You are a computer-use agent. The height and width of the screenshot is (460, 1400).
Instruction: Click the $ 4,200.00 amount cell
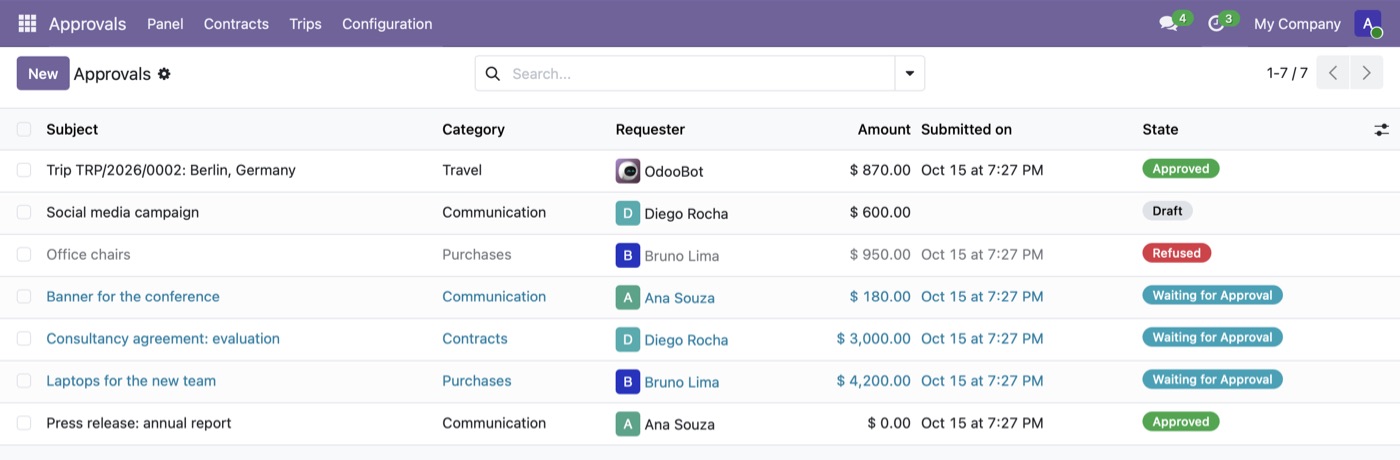(x=874, y=380)
